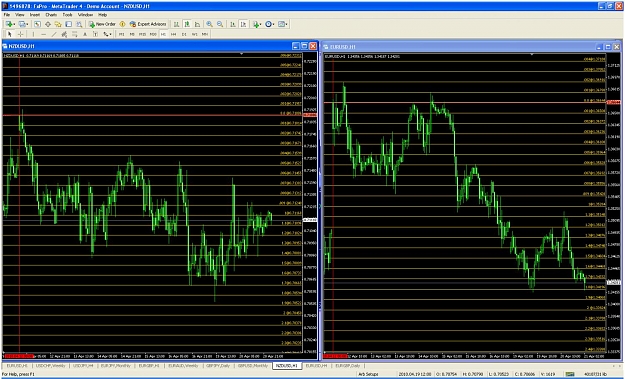Toggle Auto Scroll chart icon

pos(233,24)
